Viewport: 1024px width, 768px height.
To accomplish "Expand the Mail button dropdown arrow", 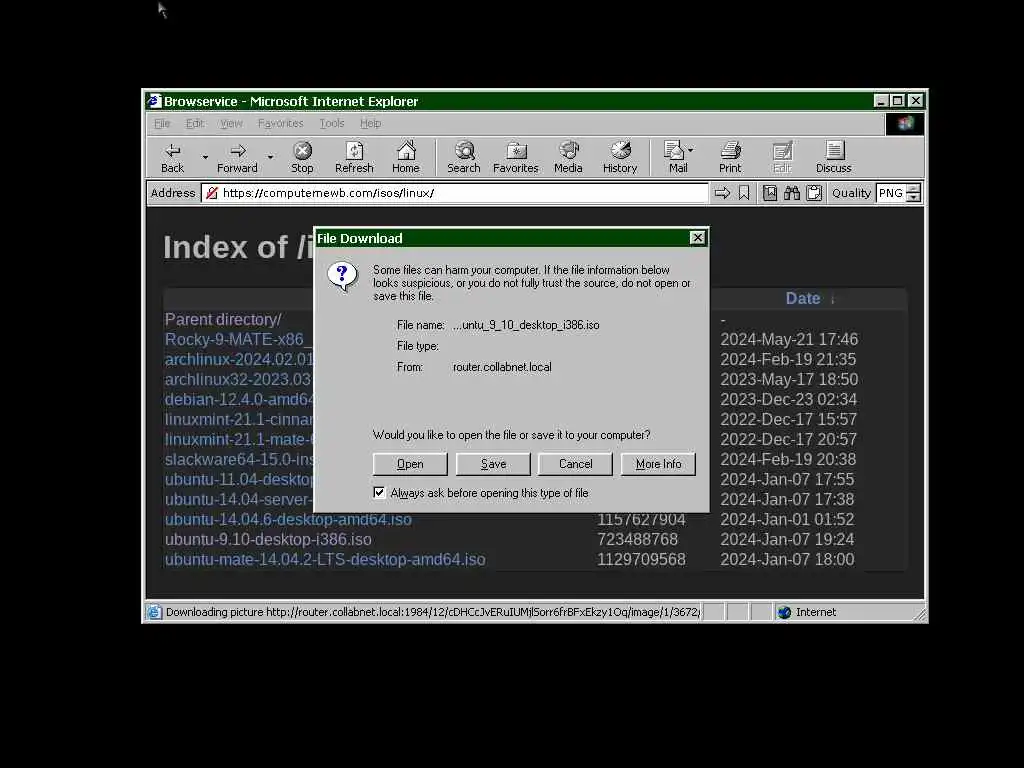I will tap(691, 150).
